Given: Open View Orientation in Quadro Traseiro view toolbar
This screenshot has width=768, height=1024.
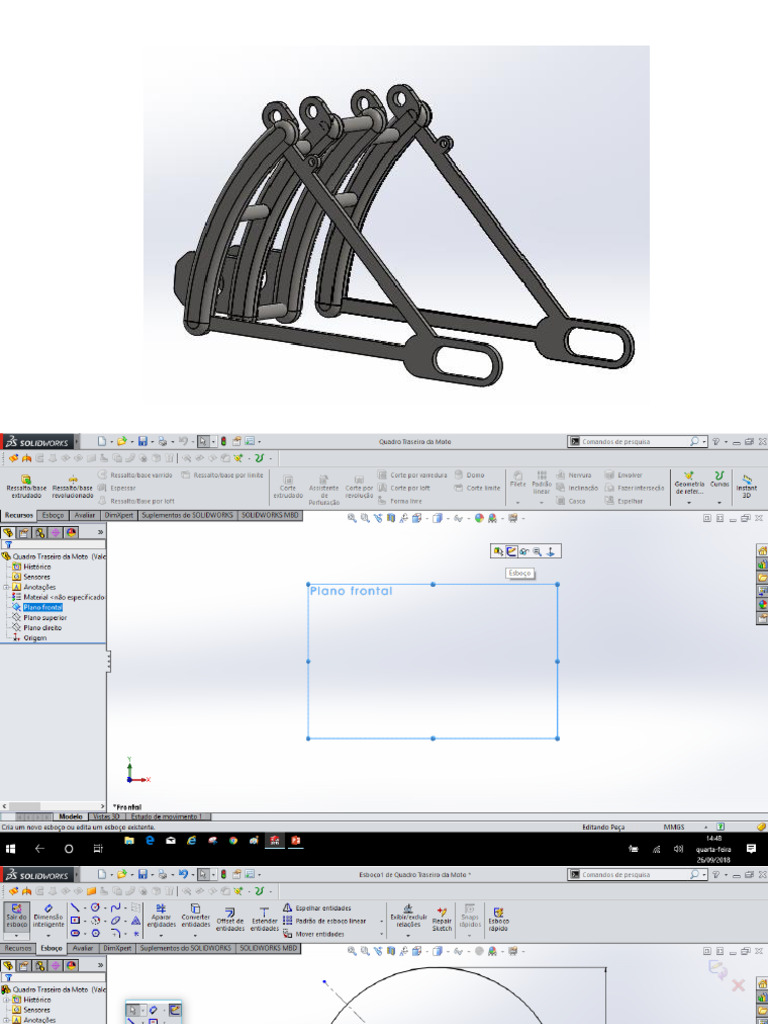Looking at the screenshot, I should point(417,518).
